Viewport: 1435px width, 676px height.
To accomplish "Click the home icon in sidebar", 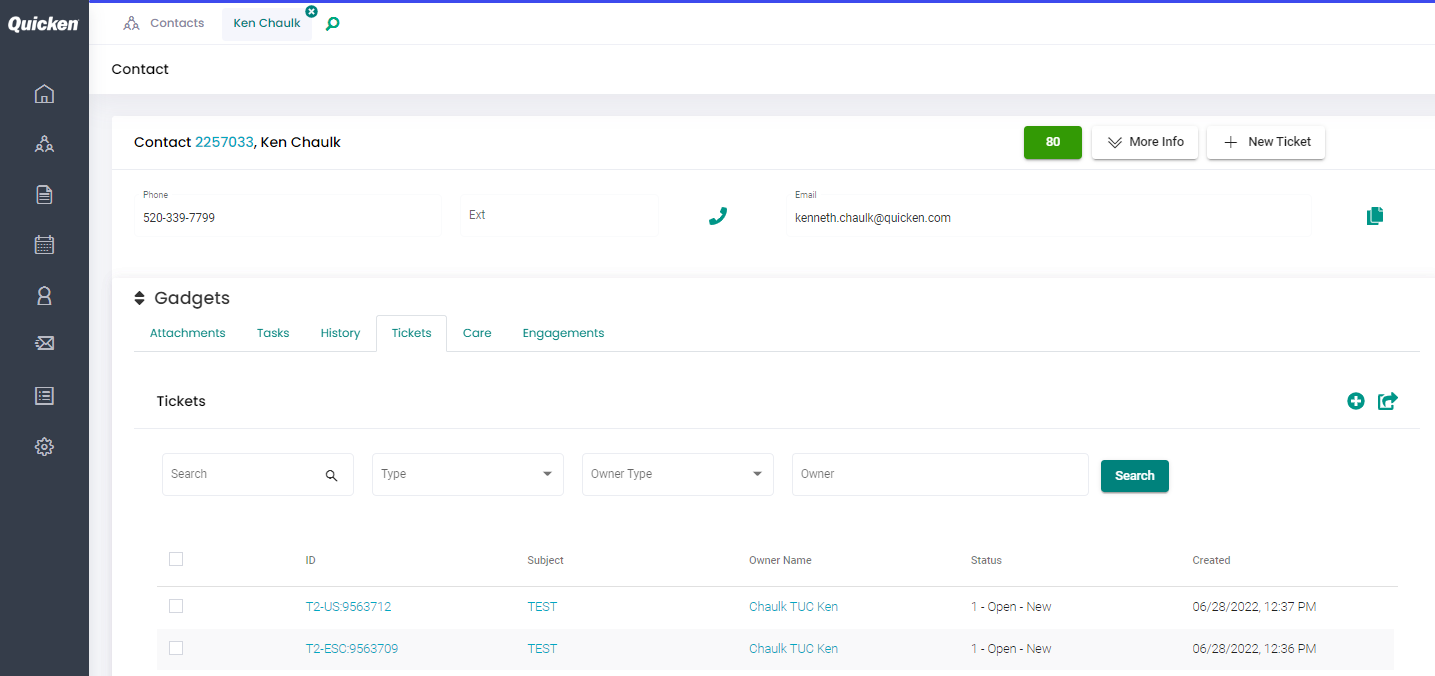I will [x=44, y=94].
